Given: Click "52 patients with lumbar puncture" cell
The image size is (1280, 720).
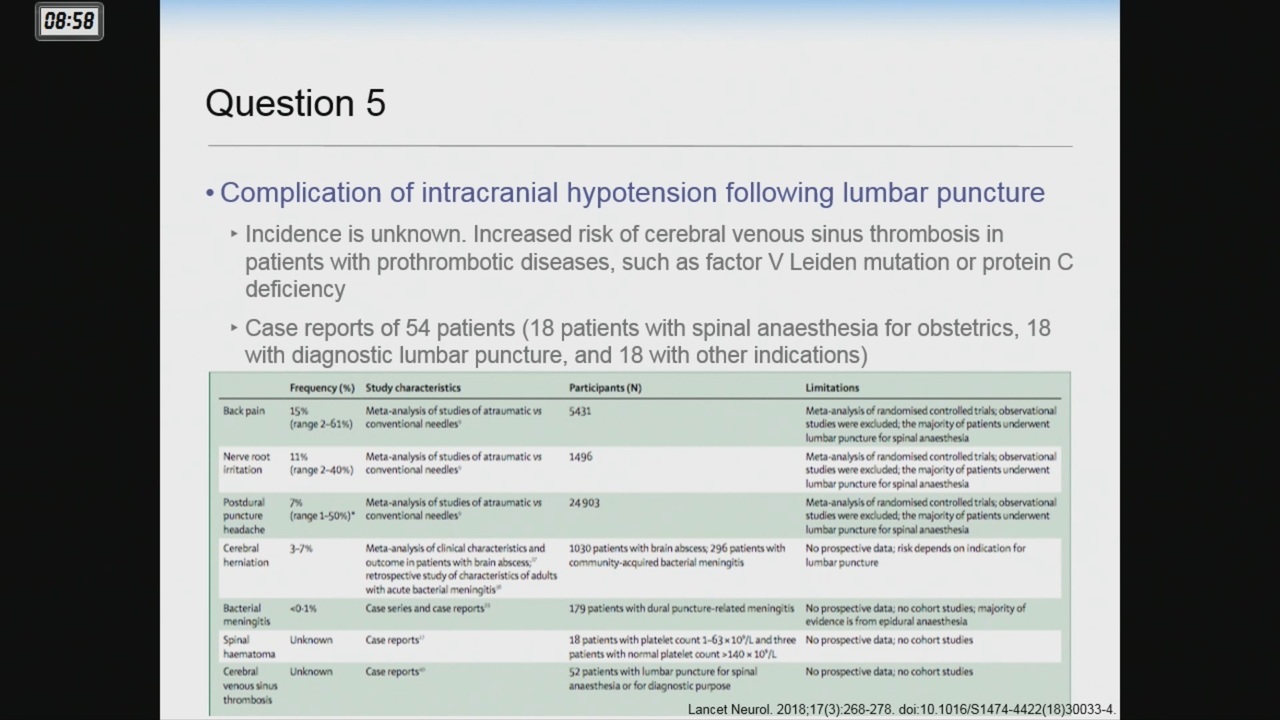Looking at the screenshot, I should tap(663, 678).
